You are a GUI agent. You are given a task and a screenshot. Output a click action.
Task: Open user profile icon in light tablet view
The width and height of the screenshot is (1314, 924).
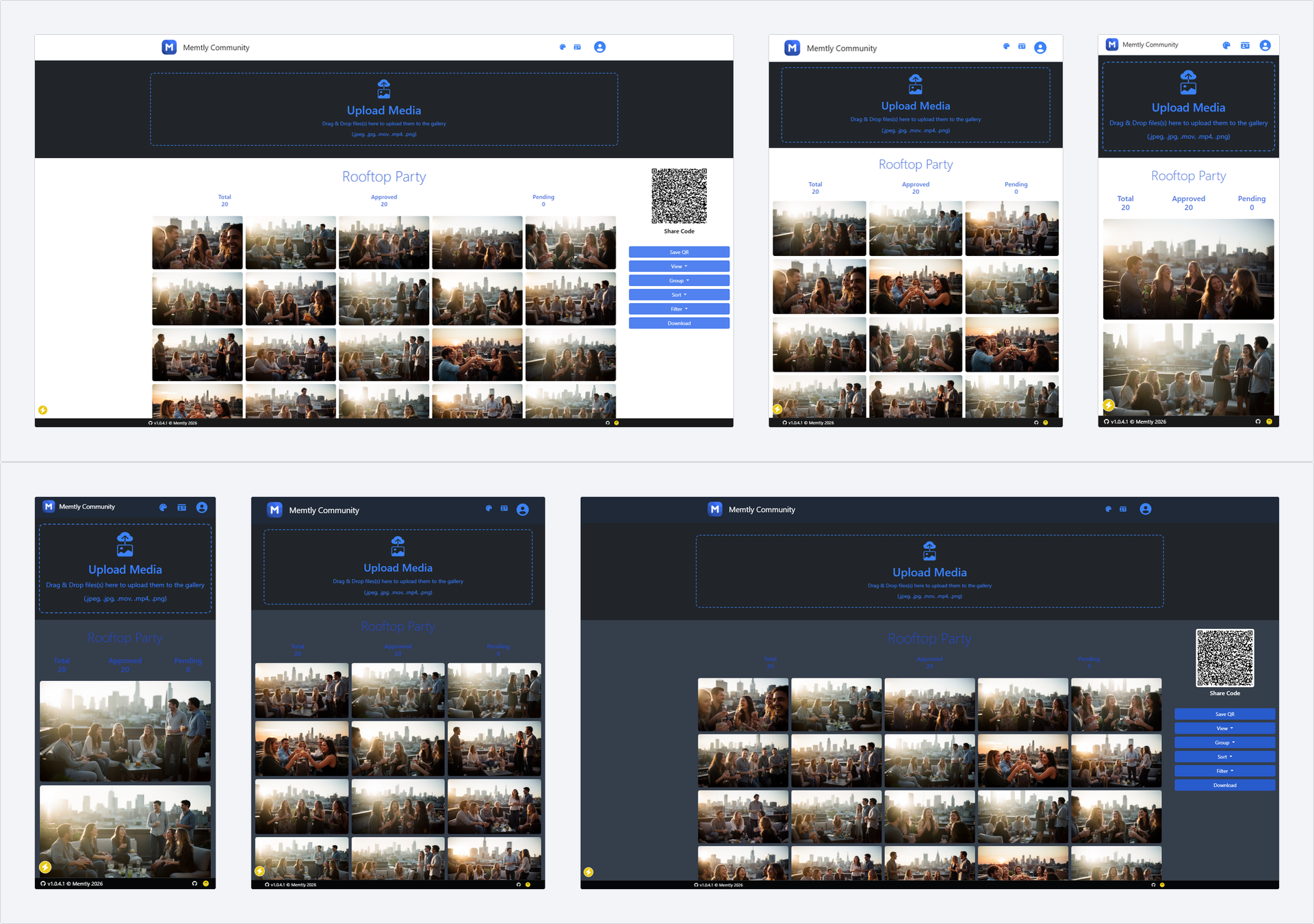click(x=1040, y=47)
